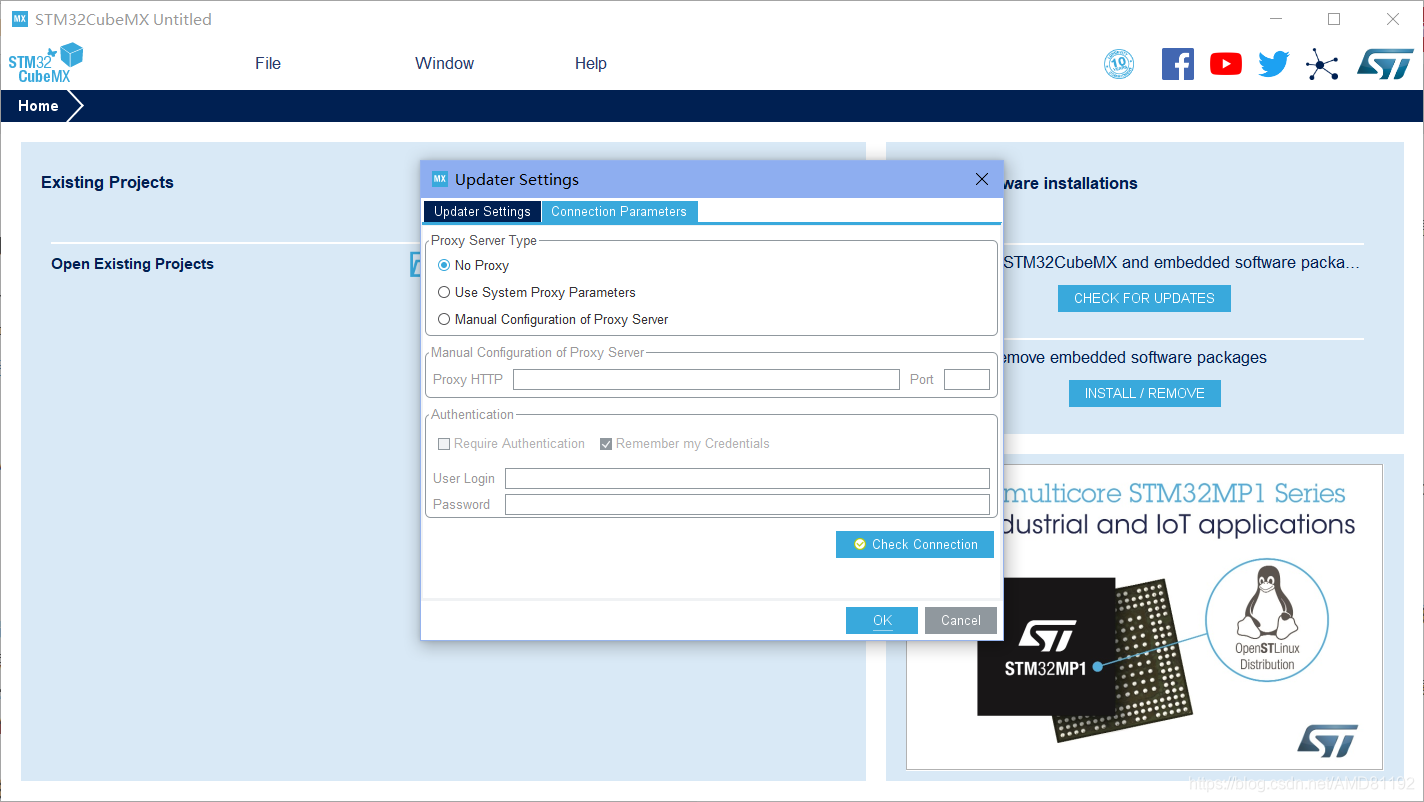Click the Open Existing Projects label

(132, 264)
